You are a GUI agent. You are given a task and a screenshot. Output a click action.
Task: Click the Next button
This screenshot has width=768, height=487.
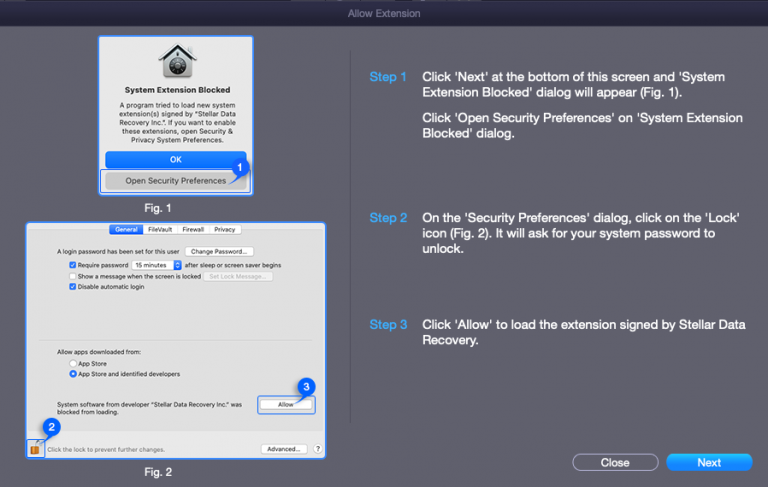pyautogui.click(x=709, y=463)
